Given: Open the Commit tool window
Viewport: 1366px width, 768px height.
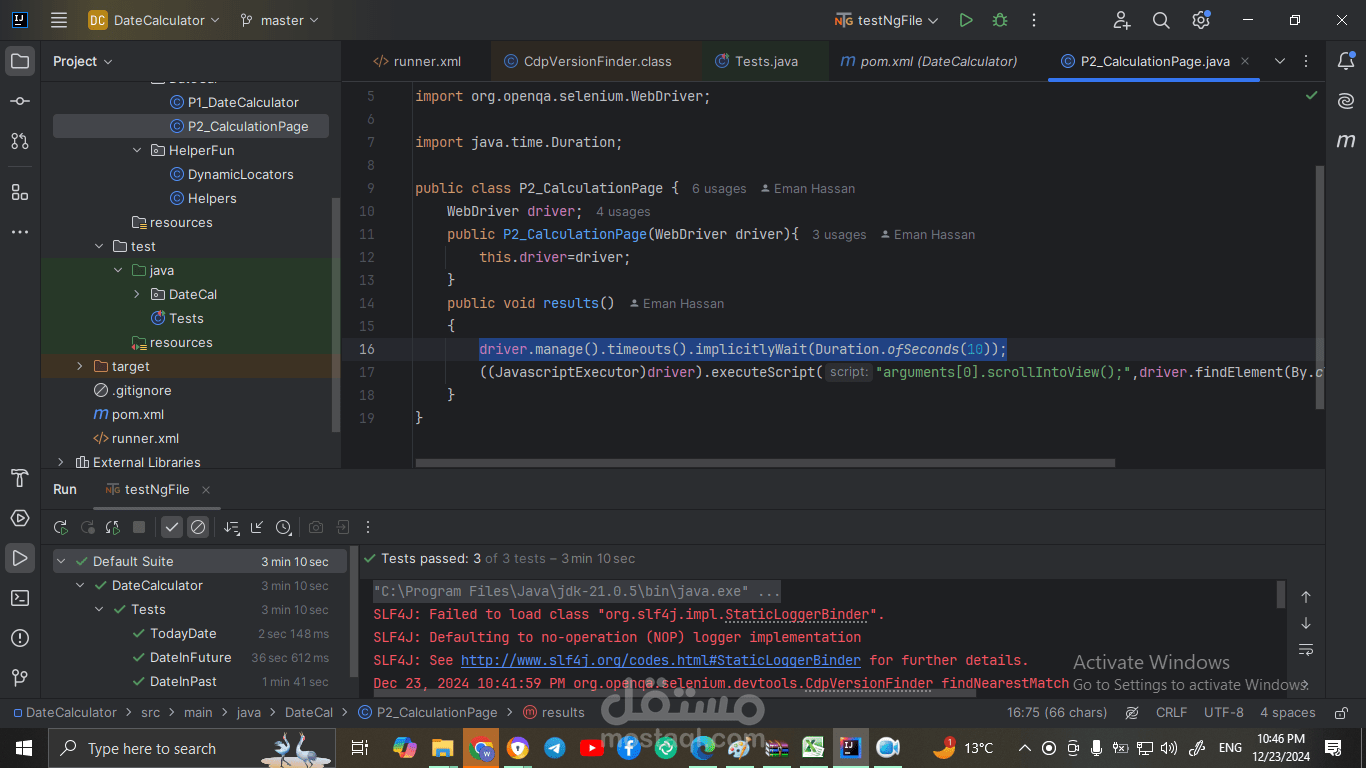Looking at the screenshot, I should [x=19, y=100].
